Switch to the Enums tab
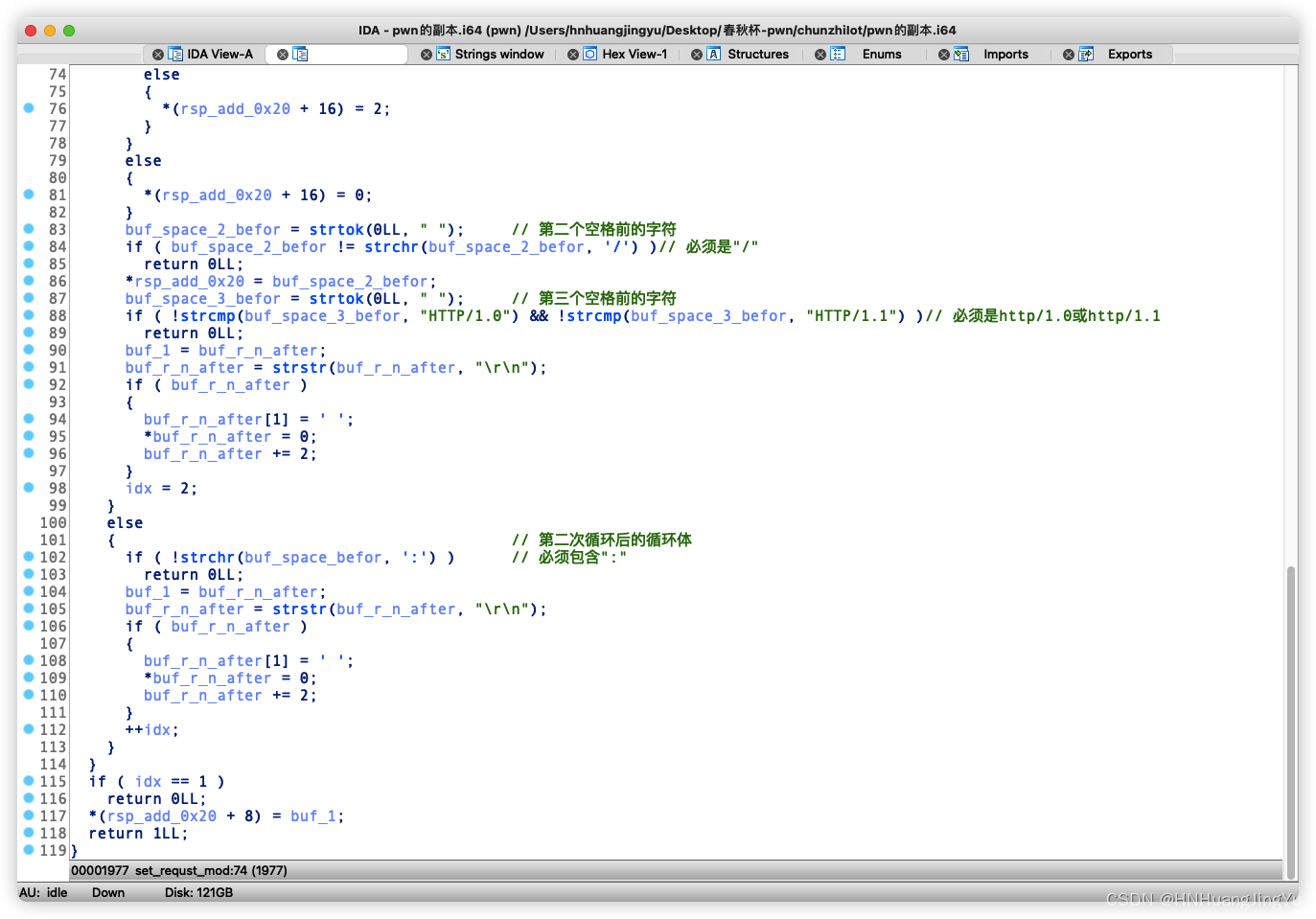1316x919 pixels. [882, 55]
